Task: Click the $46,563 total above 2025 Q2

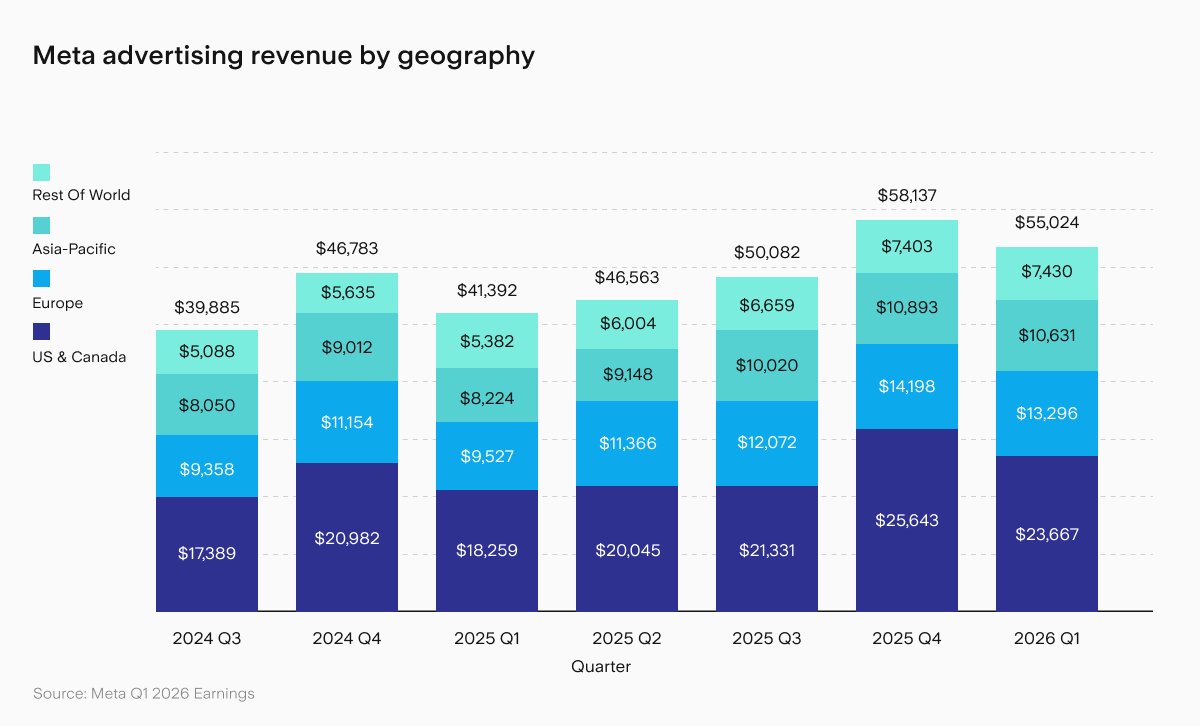Action: 627,277
